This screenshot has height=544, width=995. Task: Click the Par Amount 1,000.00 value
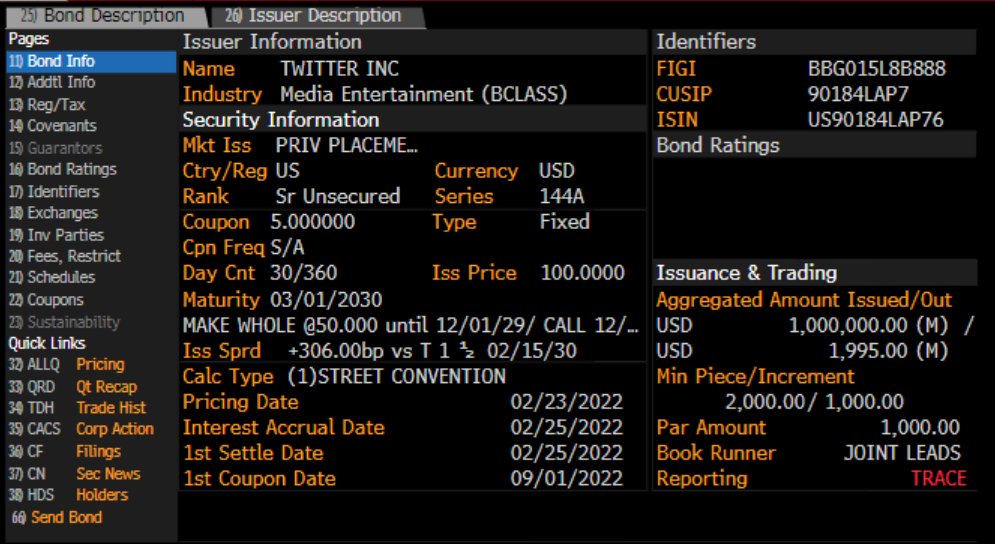tap(920, 427)
